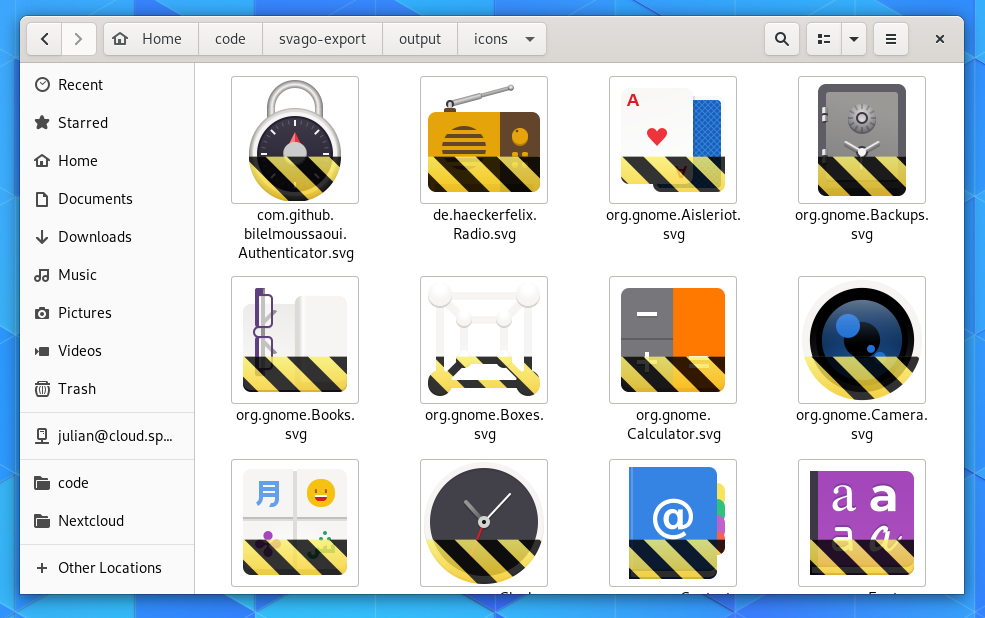Click the org.gnome.Boxes.svg filename
Viewport: 985px width, 618px height.
click(484, 425)
